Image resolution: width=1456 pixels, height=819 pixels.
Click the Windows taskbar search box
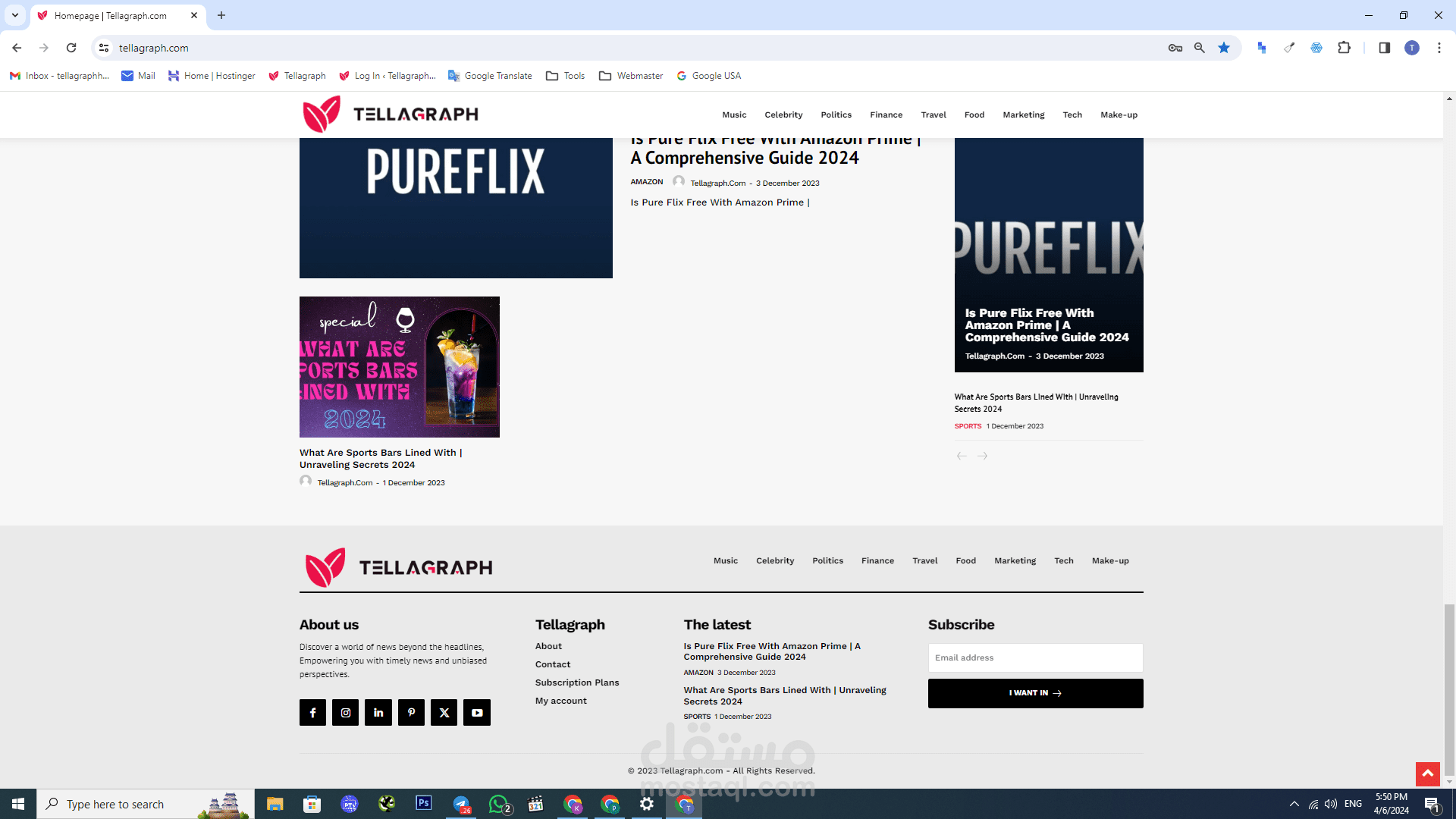(x=146, y=804)
